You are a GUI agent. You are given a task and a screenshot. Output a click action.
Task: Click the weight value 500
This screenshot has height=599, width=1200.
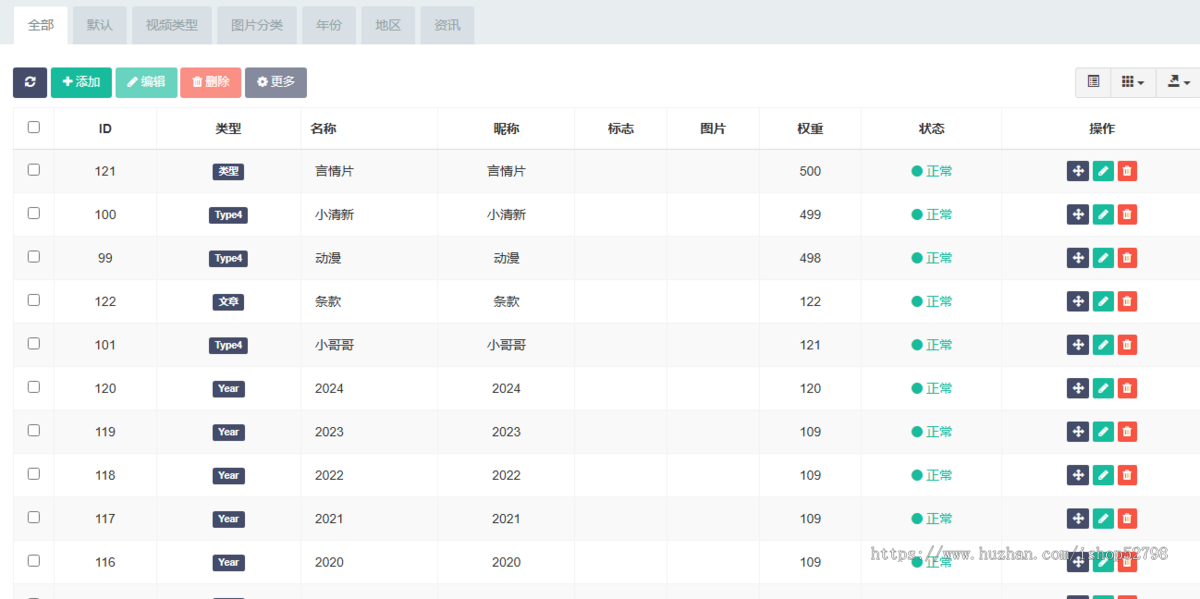810,171
